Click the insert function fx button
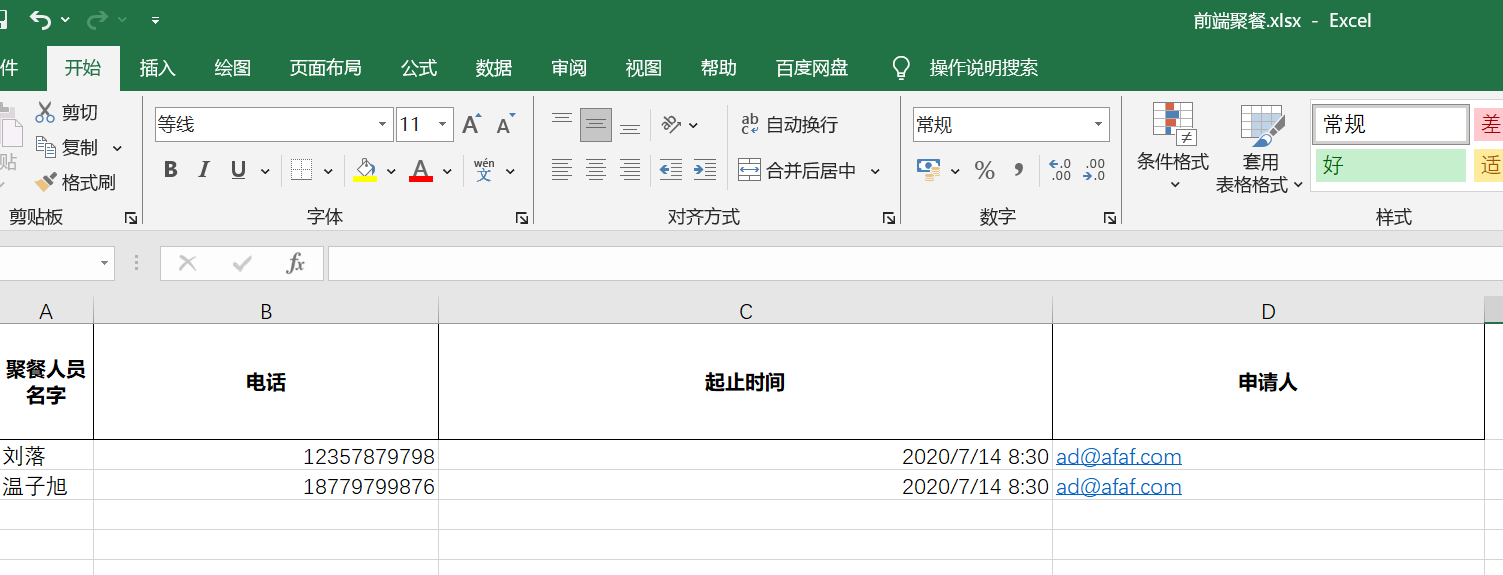Image resolution: width=1503 pixels, height=575 pixels. click(295, 263)
